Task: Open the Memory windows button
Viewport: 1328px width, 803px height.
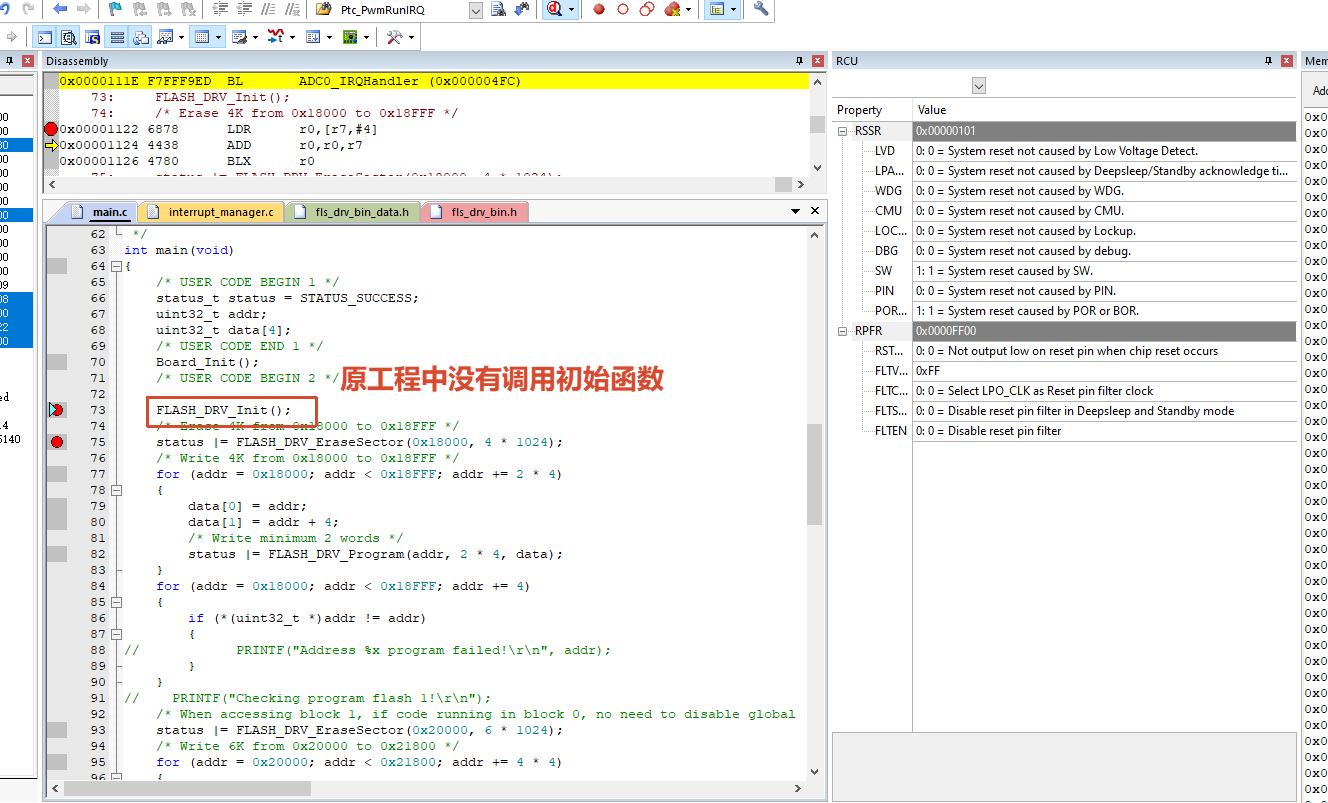Action: pyautogui.click(x=202, y=37)
